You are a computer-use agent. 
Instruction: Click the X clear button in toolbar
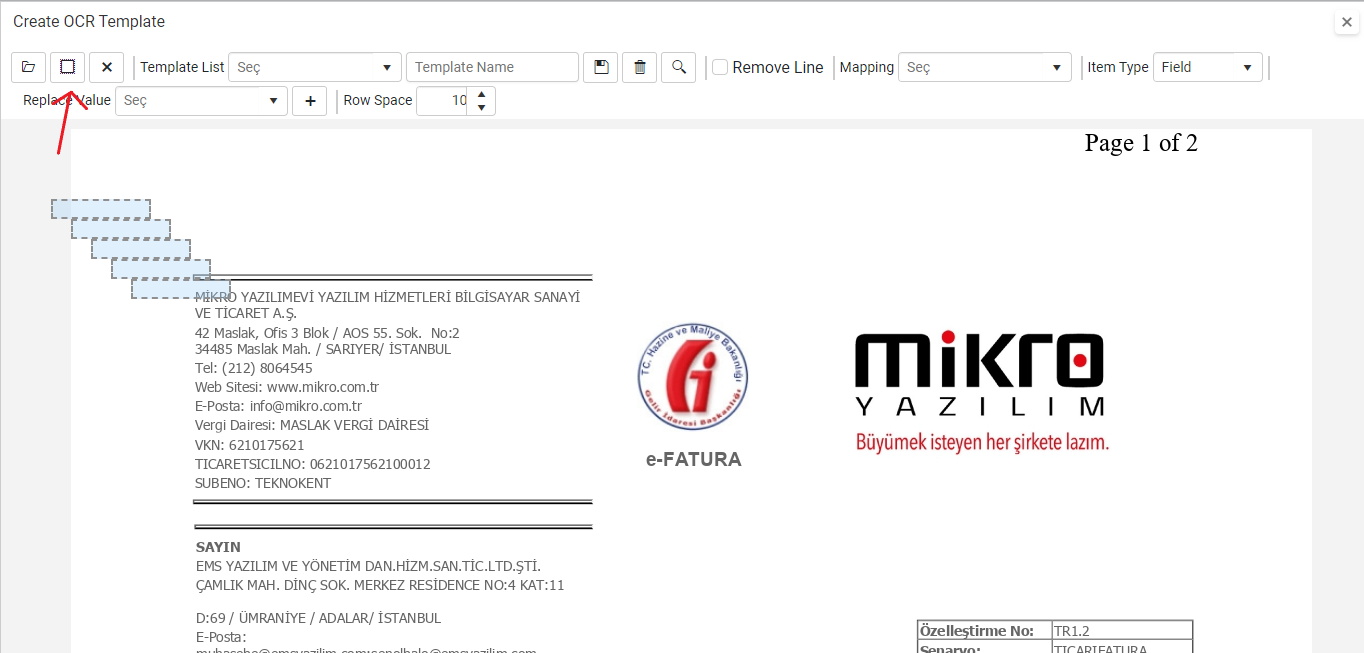[106, 67]
